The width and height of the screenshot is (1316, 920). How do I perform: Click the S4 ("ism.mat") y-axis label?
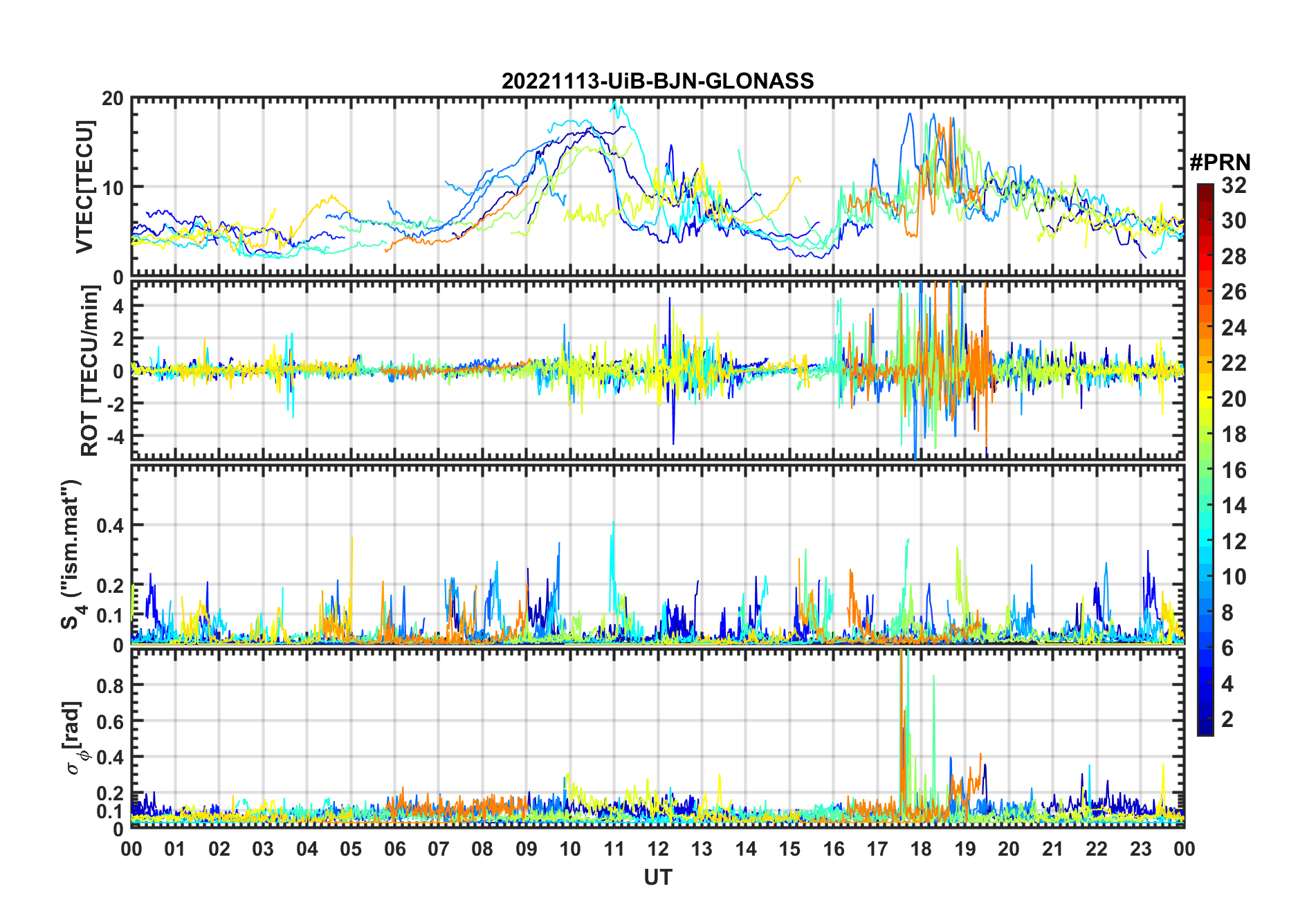click(x=72, y=554)
